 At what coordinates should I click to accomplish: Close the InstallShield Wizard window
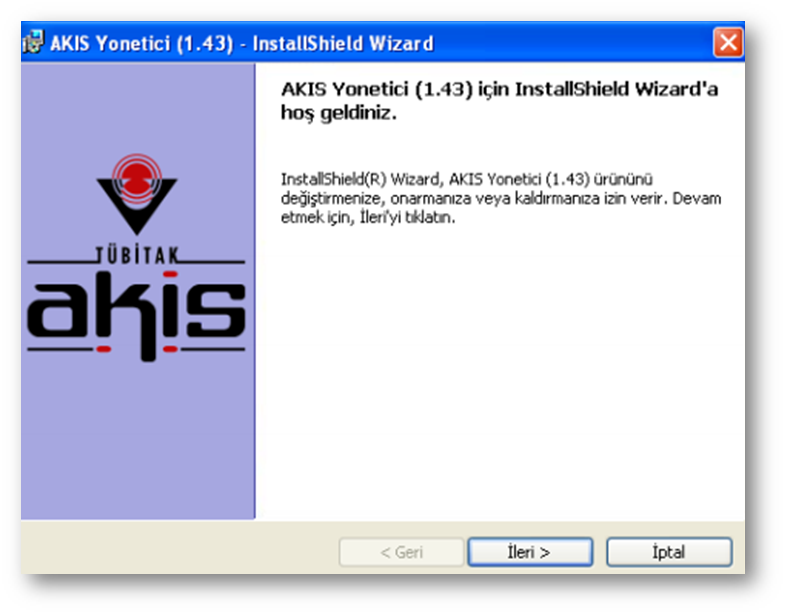coord(728,43)
